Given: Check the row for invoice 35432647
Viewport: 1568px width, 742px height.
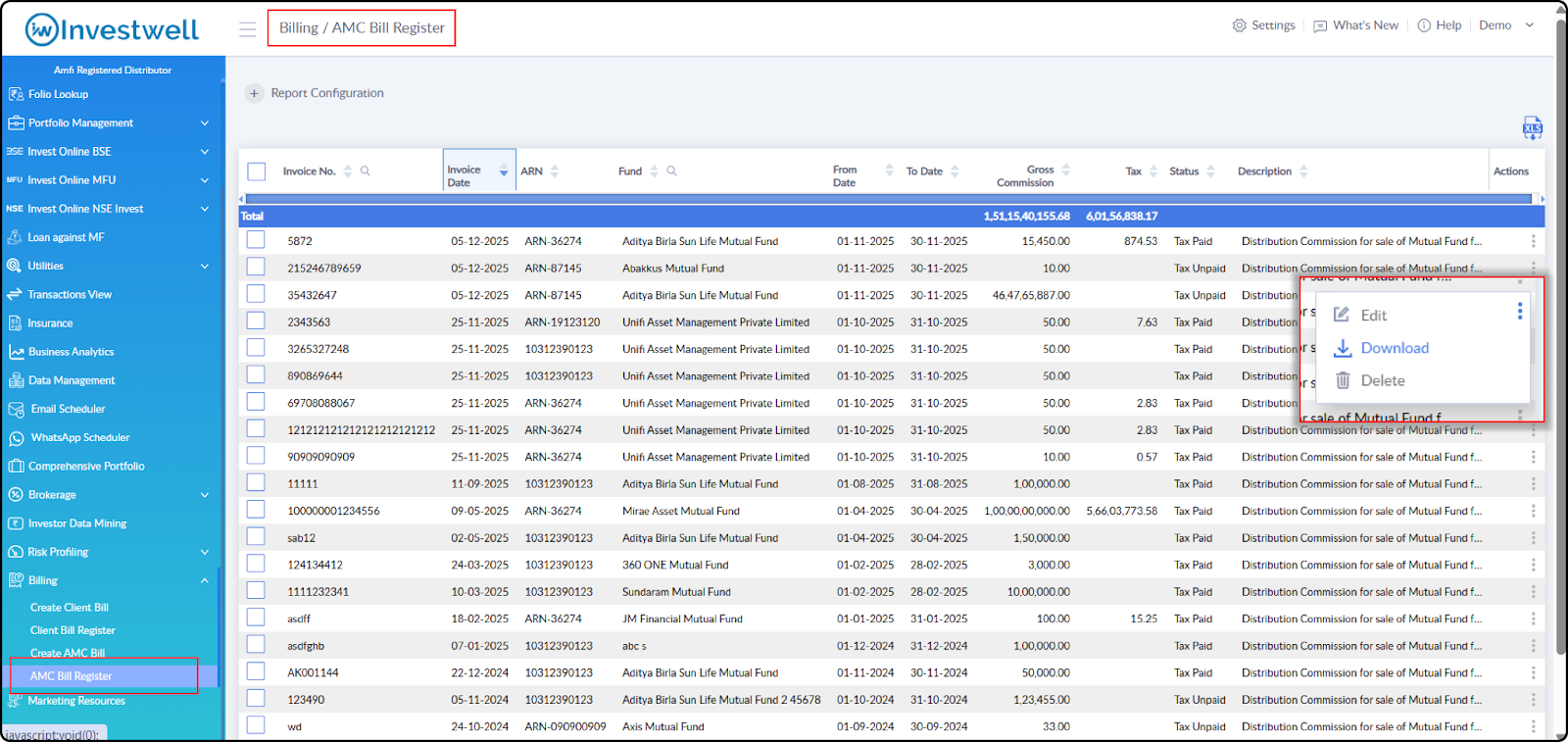Looking at the screenshot, I should (x=256, y=294).
